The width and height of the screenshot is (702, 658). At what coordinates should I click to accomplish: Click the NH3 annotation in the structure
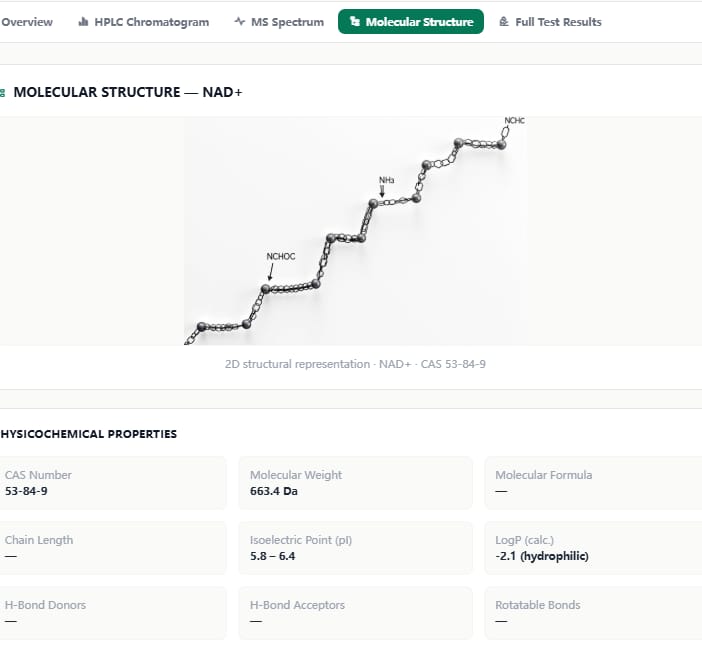(387, 180)
